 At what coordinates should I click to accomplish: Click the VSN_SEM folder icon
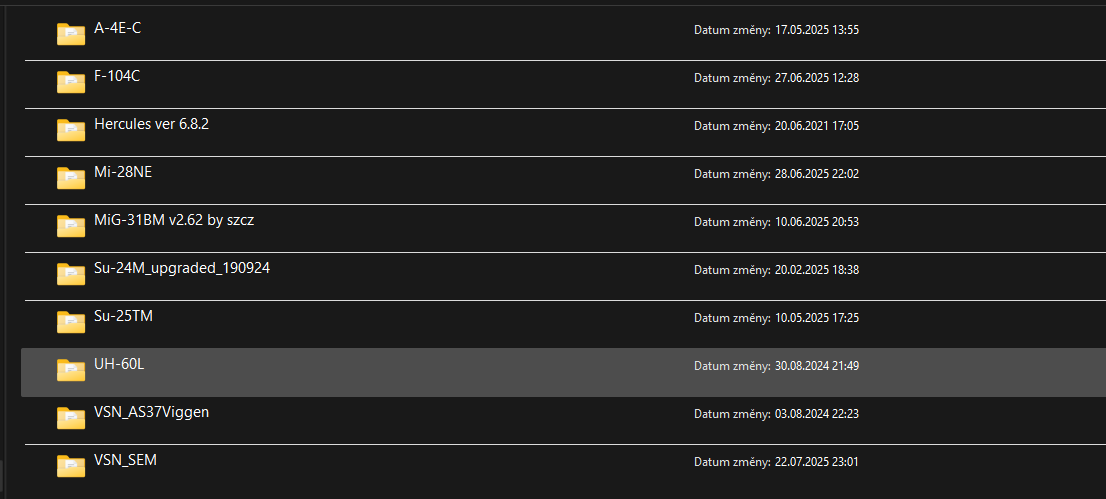pos(71,466)
